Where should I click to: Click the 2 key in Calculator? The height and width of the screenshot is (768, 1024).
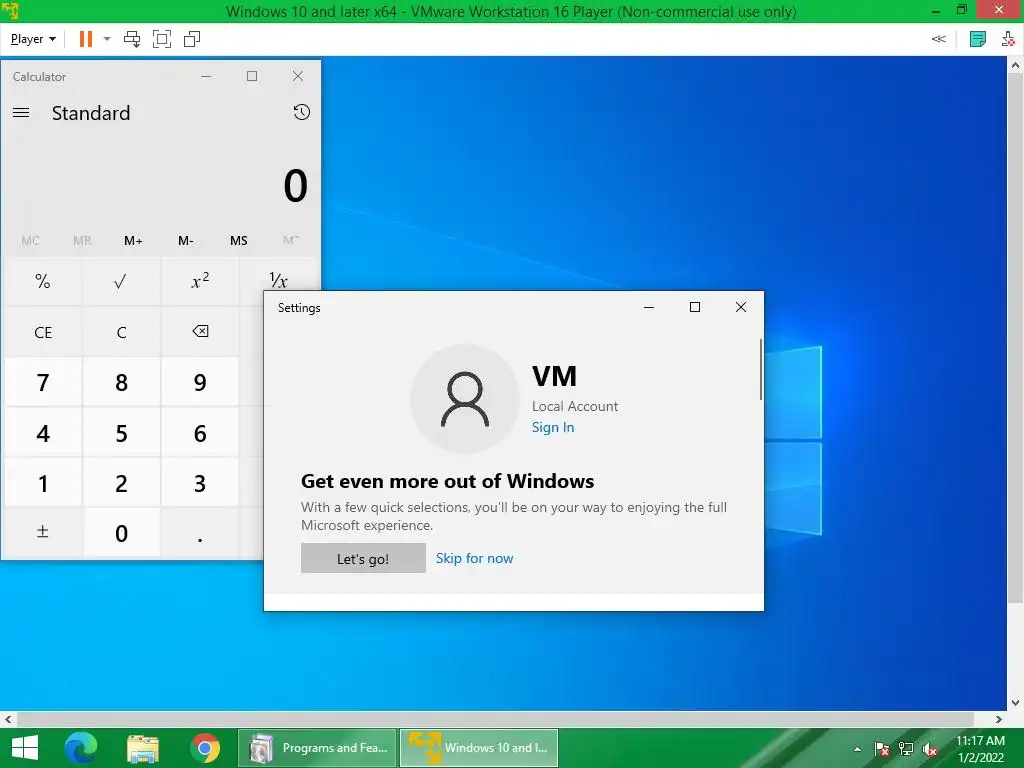(x=121, y=483)
